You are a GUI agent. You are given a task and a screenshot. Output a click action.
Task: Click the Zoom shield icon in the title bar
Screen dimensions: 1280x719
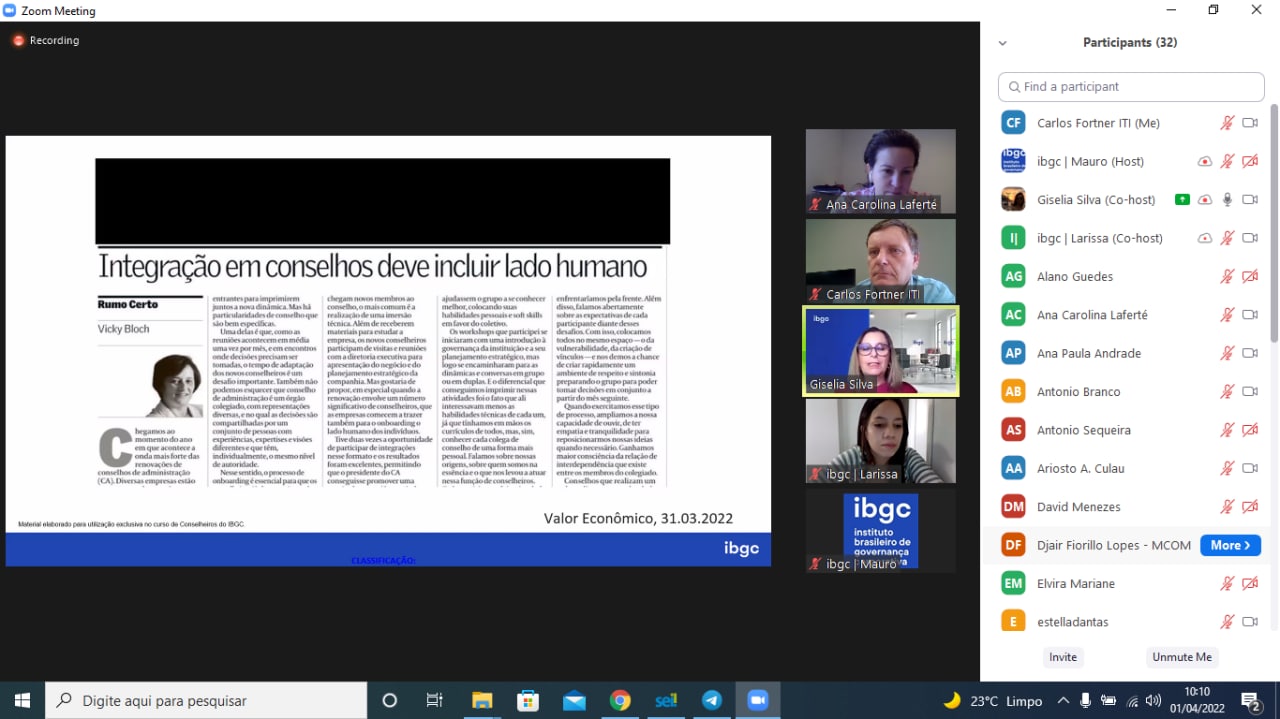click(x=11, y=11)
